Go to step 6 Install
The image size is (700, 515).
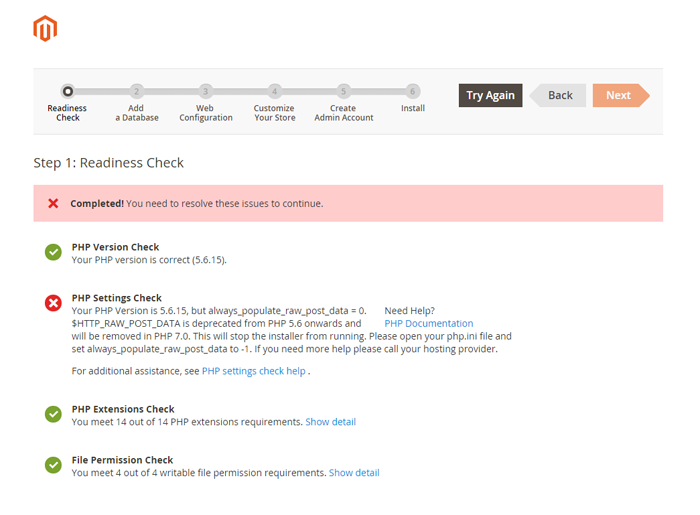click(412, 91)
